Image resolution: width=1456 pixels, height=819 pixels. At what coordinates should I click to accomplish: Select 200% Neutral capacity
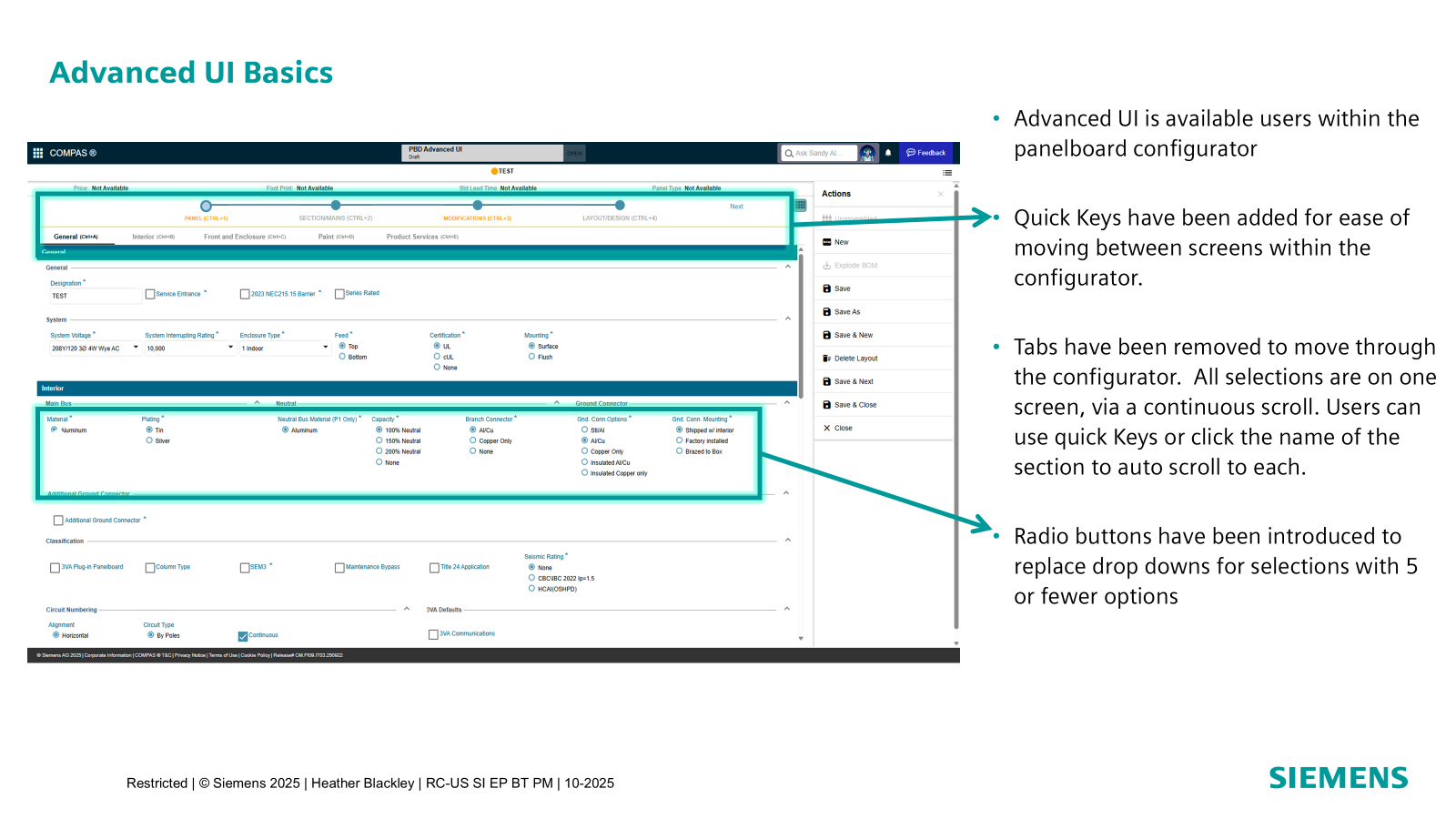[x=379, y=451]
